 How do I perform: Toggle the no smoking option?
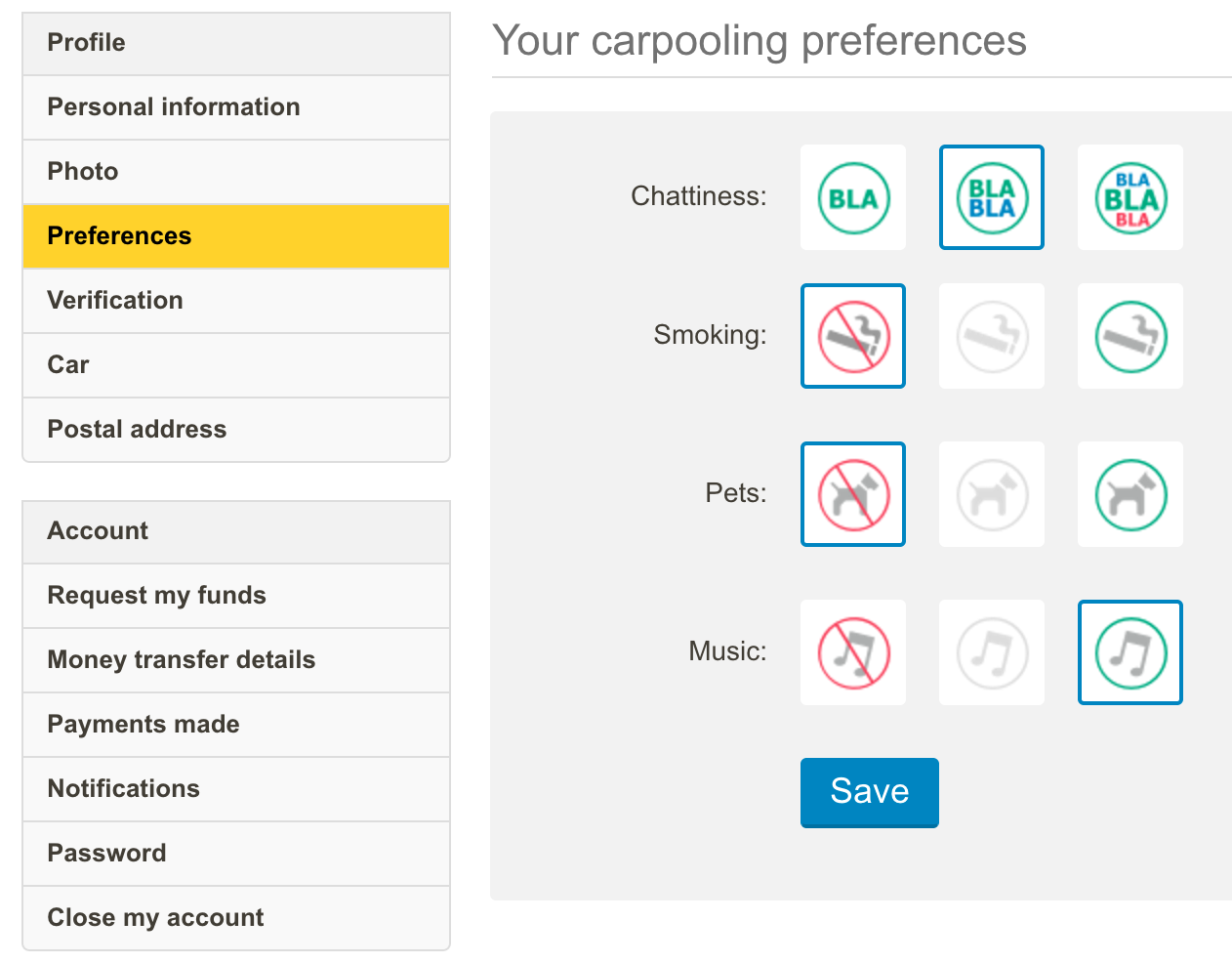tap(853, 336)
